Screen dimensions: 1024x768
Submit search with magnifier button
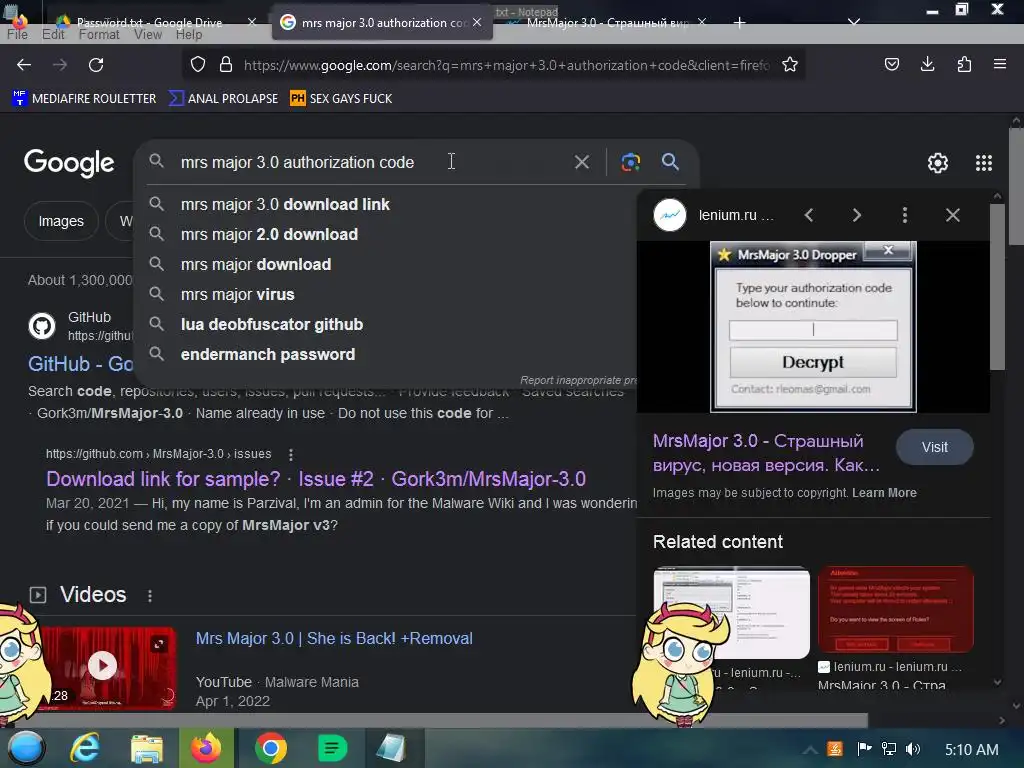[670, 162]
